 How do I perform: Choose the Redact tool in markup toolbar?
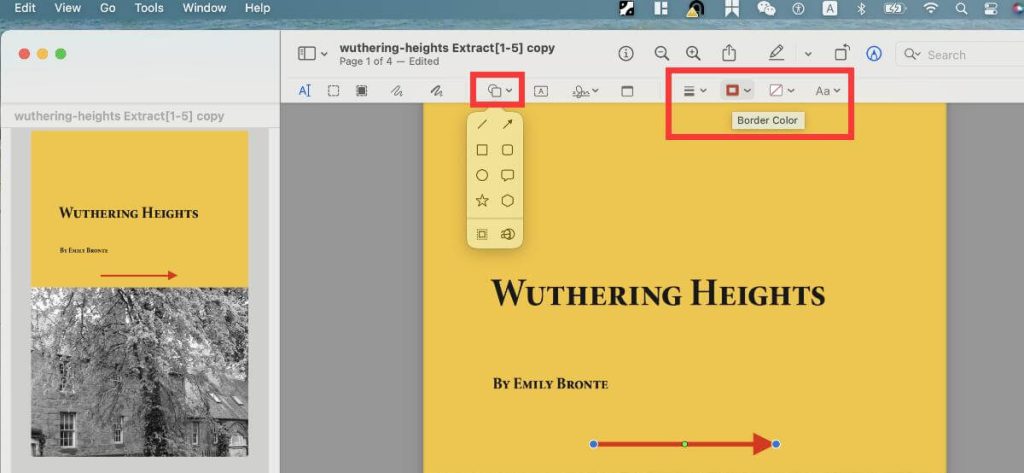point(361,91)
